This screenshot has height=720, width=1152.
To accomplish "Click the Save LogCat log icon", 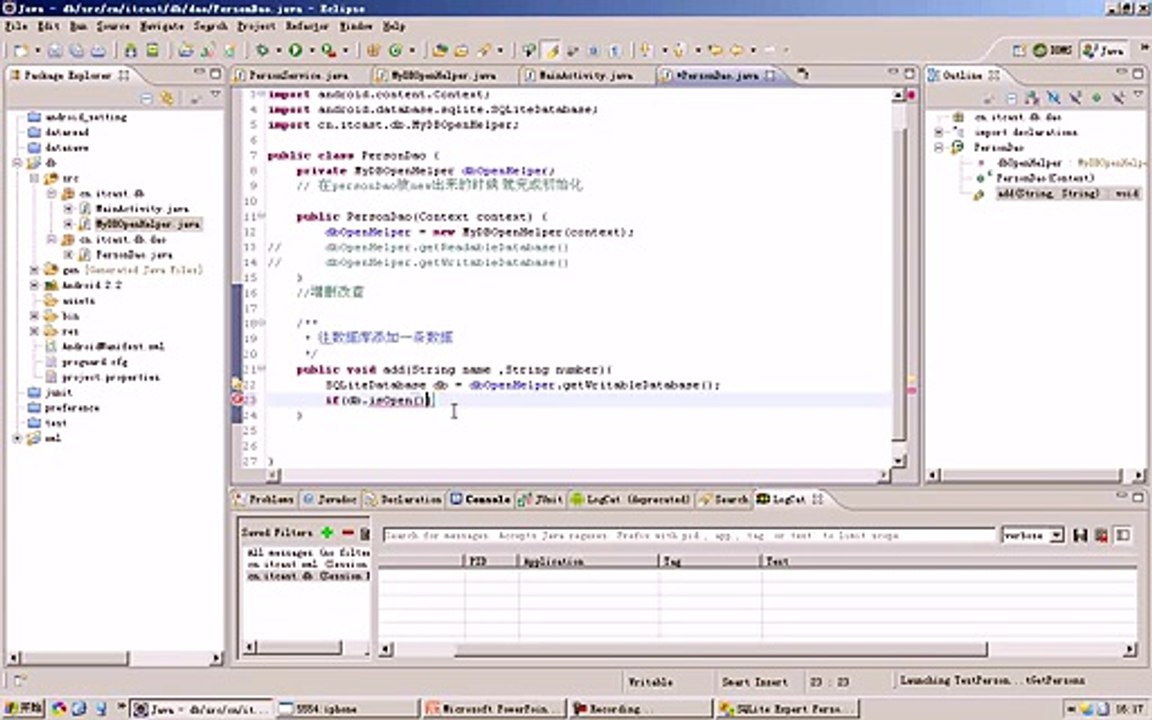I will [1079, 535].
